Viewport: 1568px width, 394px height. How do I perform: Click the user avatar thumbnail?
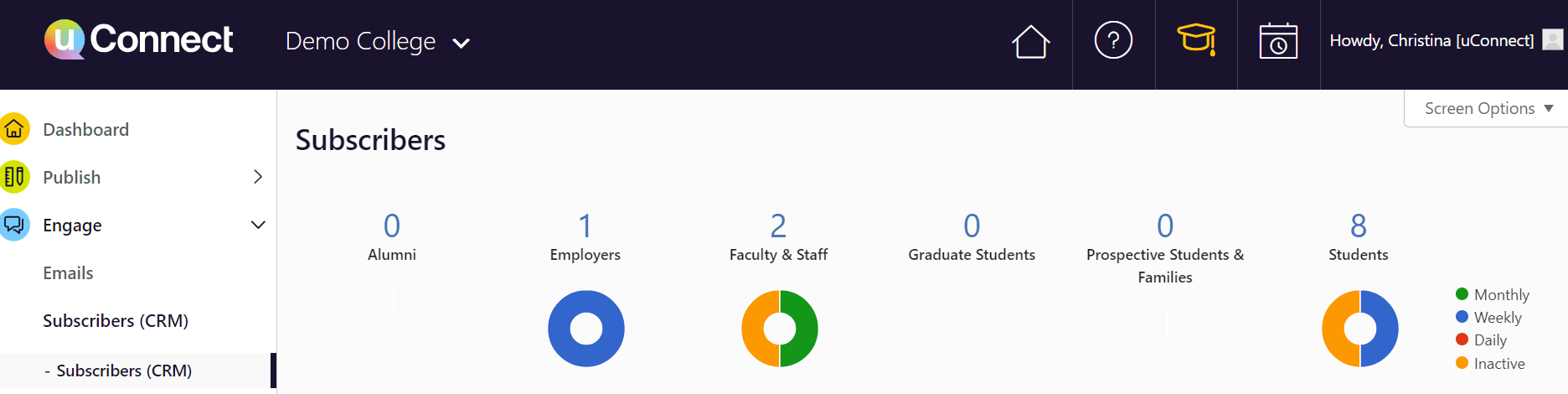point(1552,40)
